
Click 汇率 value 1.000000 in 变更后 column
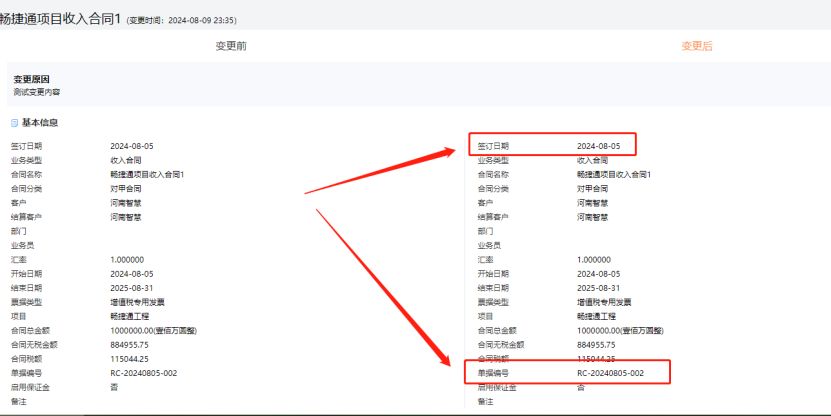pos(594,260)
